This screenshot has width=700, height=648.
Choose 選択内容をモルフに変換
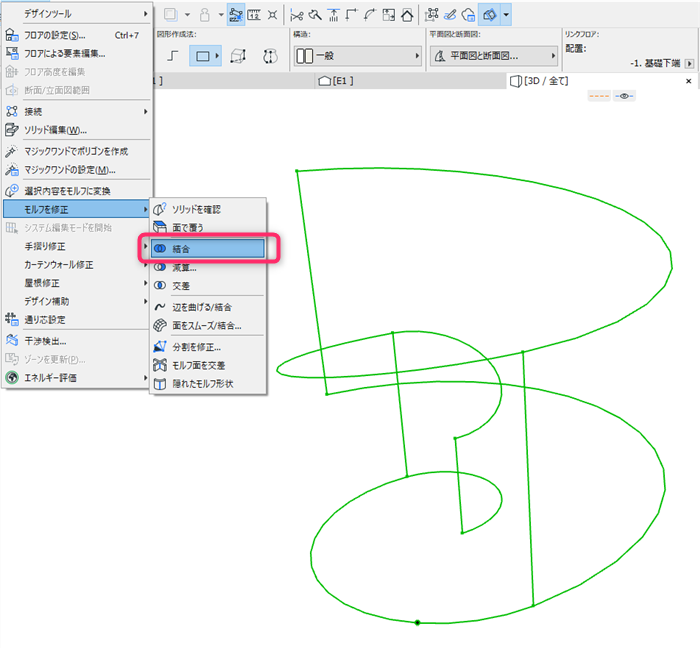[77, 191]
